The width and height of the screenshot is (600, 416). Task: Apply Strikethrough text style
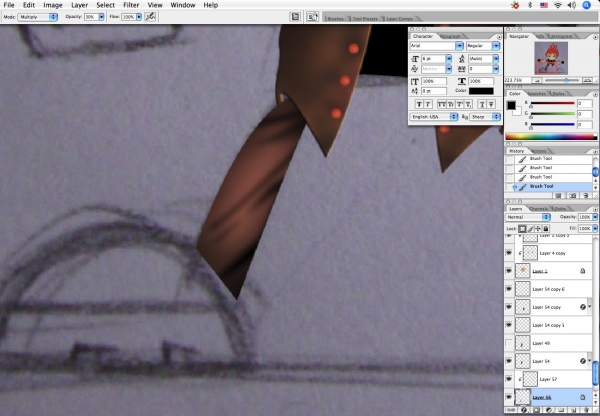[491, 104]
